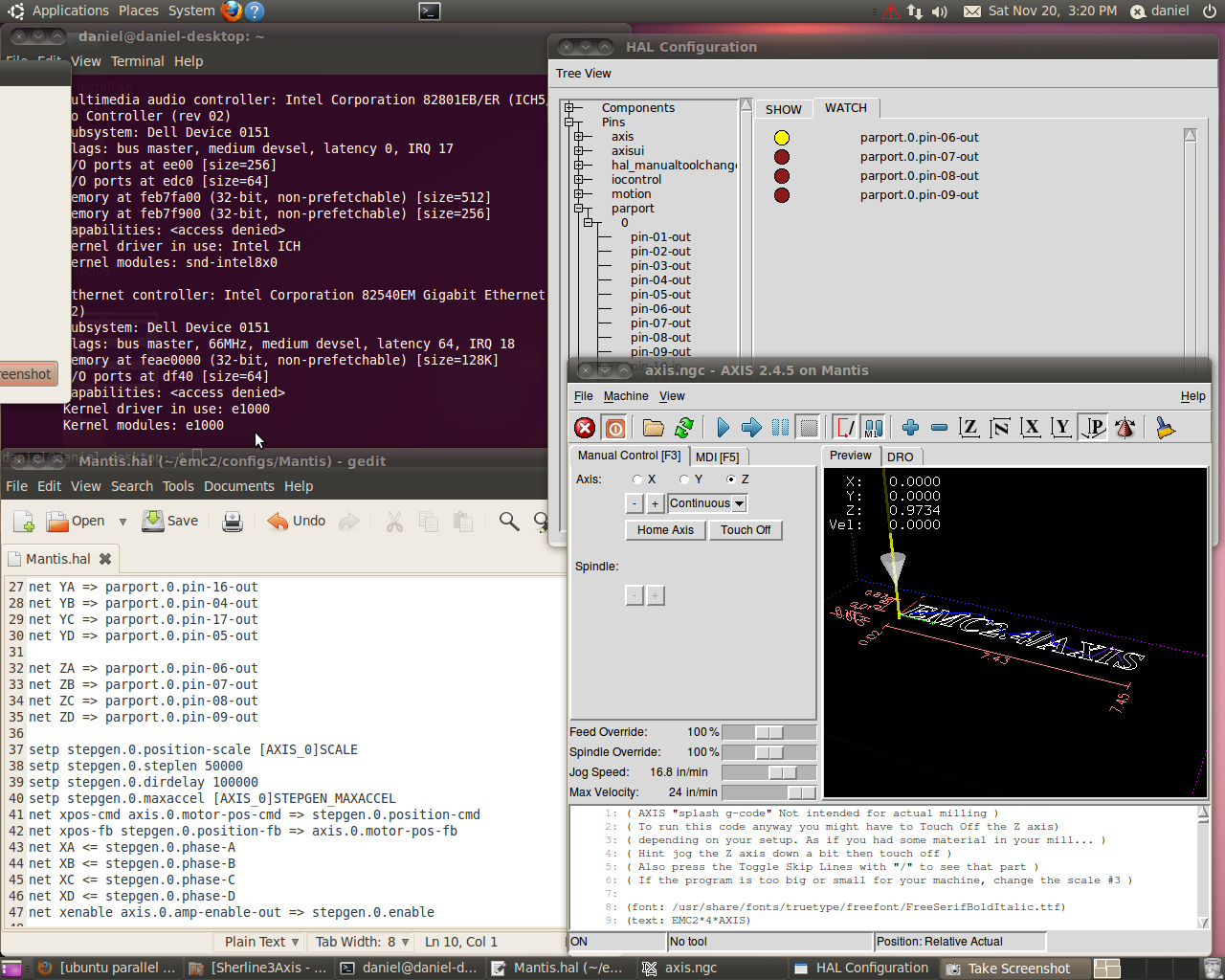The image size is (1225, 980).
Task: Switch preview to Front view Y icon
Action: (x=1061, y=428)
